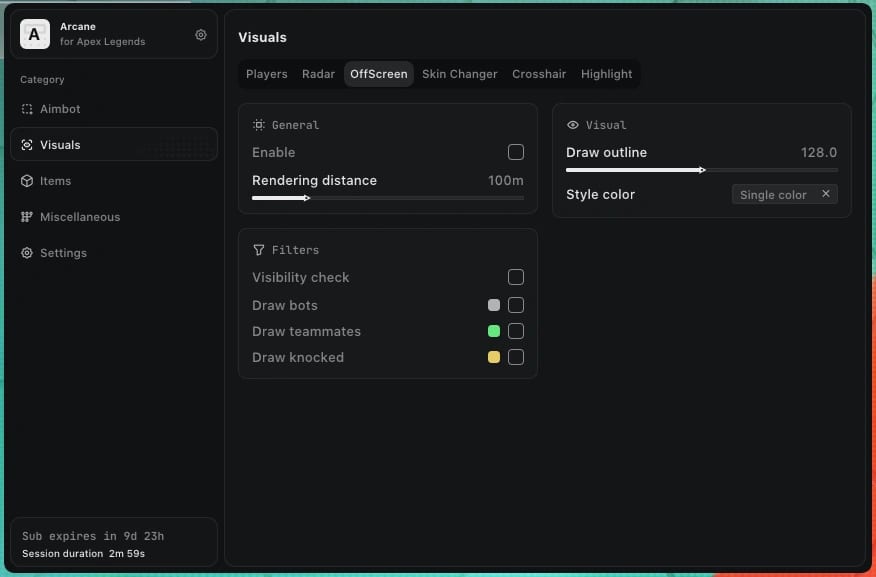Open the green Draw teammates color swatch
The height and width of the screenshot is (577, 876).
click(494, 331)
